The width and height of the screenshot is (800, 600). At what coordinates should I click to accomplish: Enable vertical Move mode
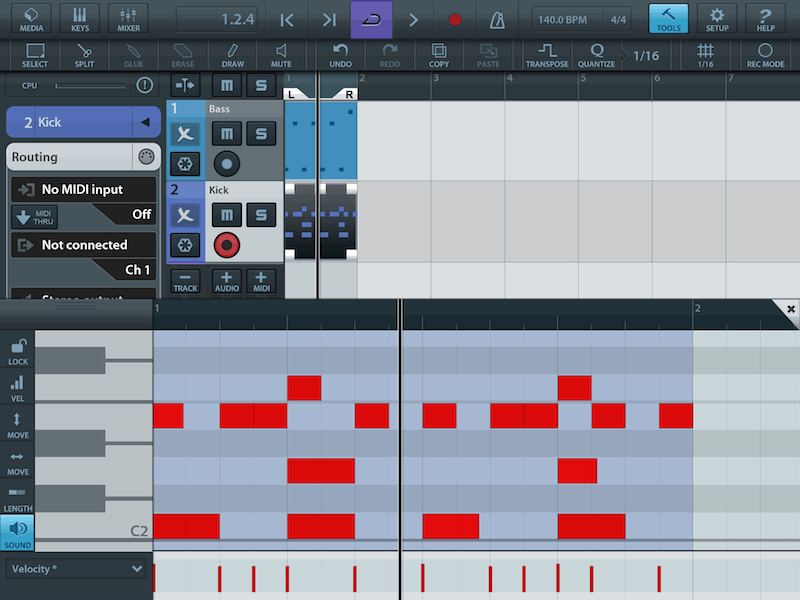point(18,425)
